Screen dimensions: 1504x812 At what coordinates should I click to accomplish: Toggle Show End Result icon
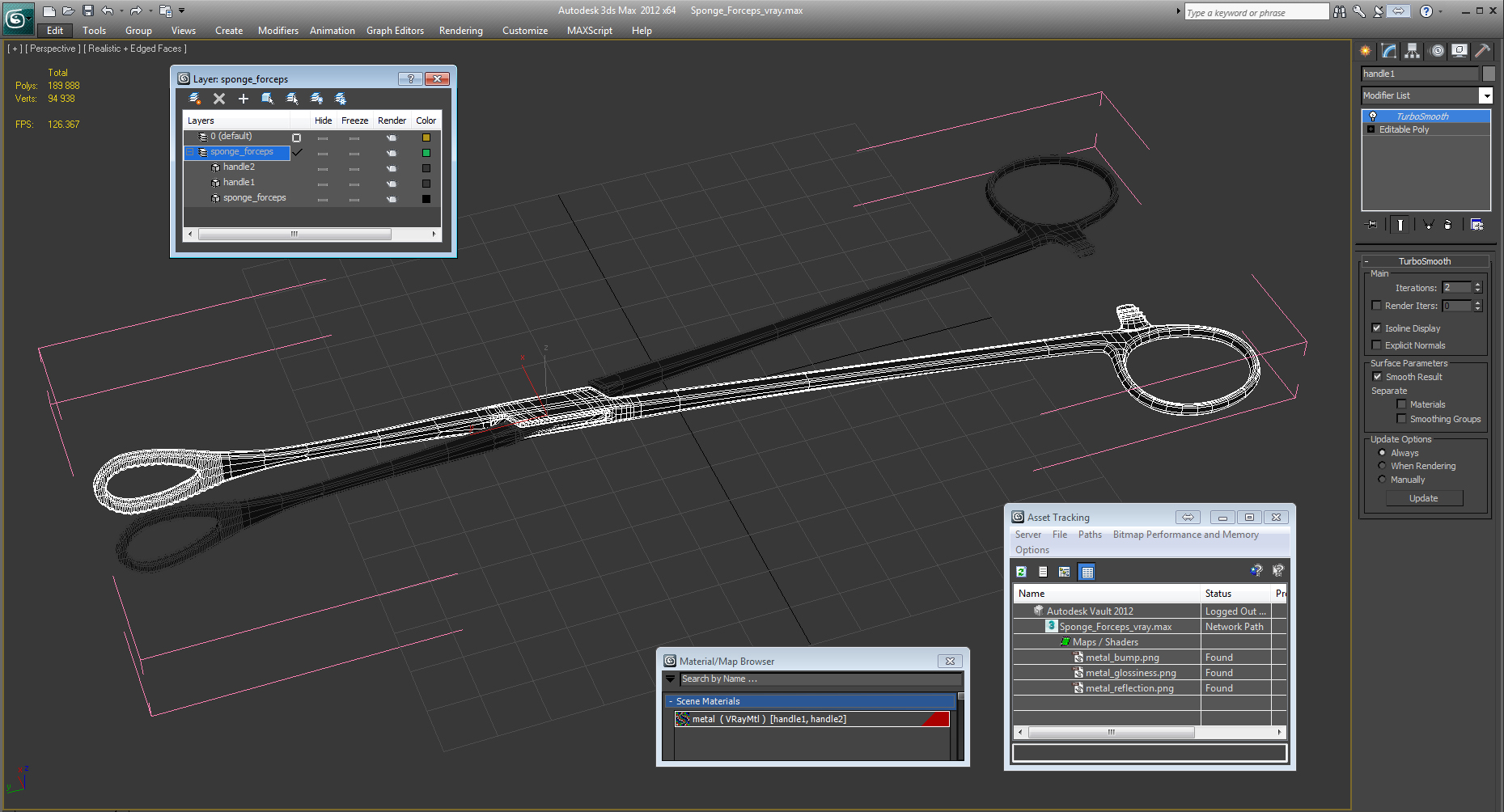(x=1400, y=225)
